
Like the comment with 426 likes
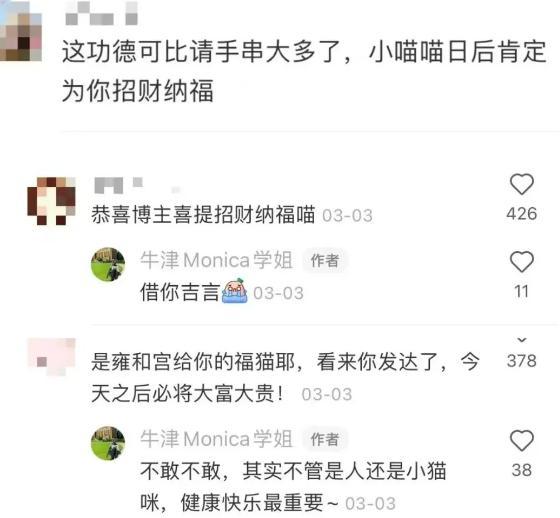521,184
